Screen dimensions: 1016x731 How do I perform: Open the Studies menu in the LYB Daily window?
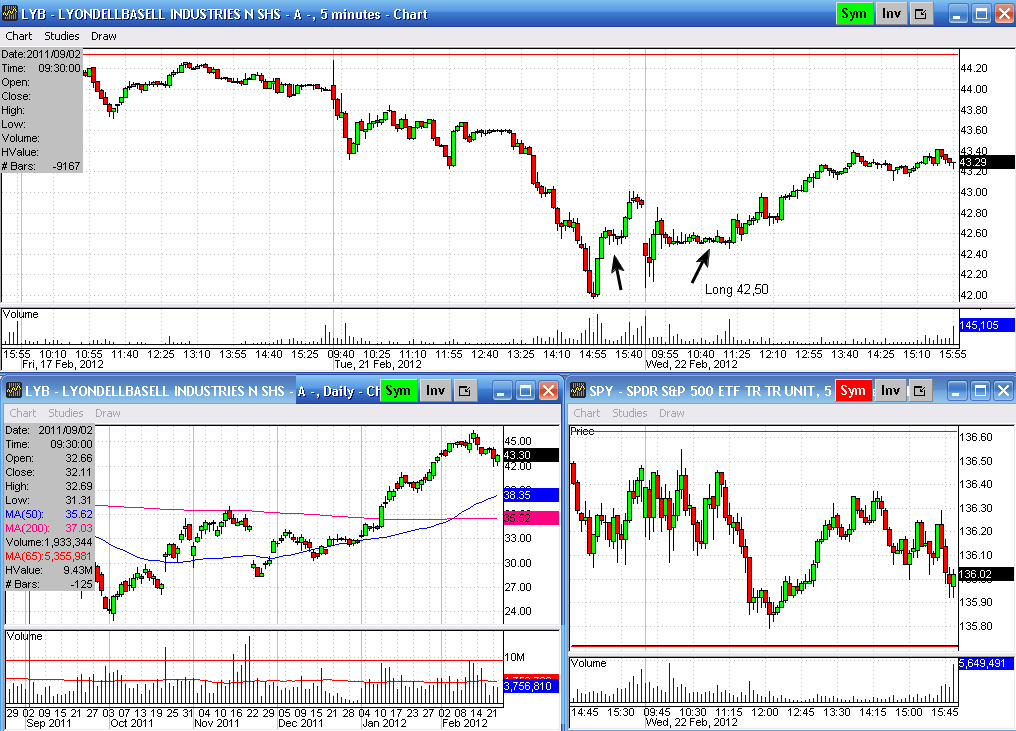pos(66,413)
